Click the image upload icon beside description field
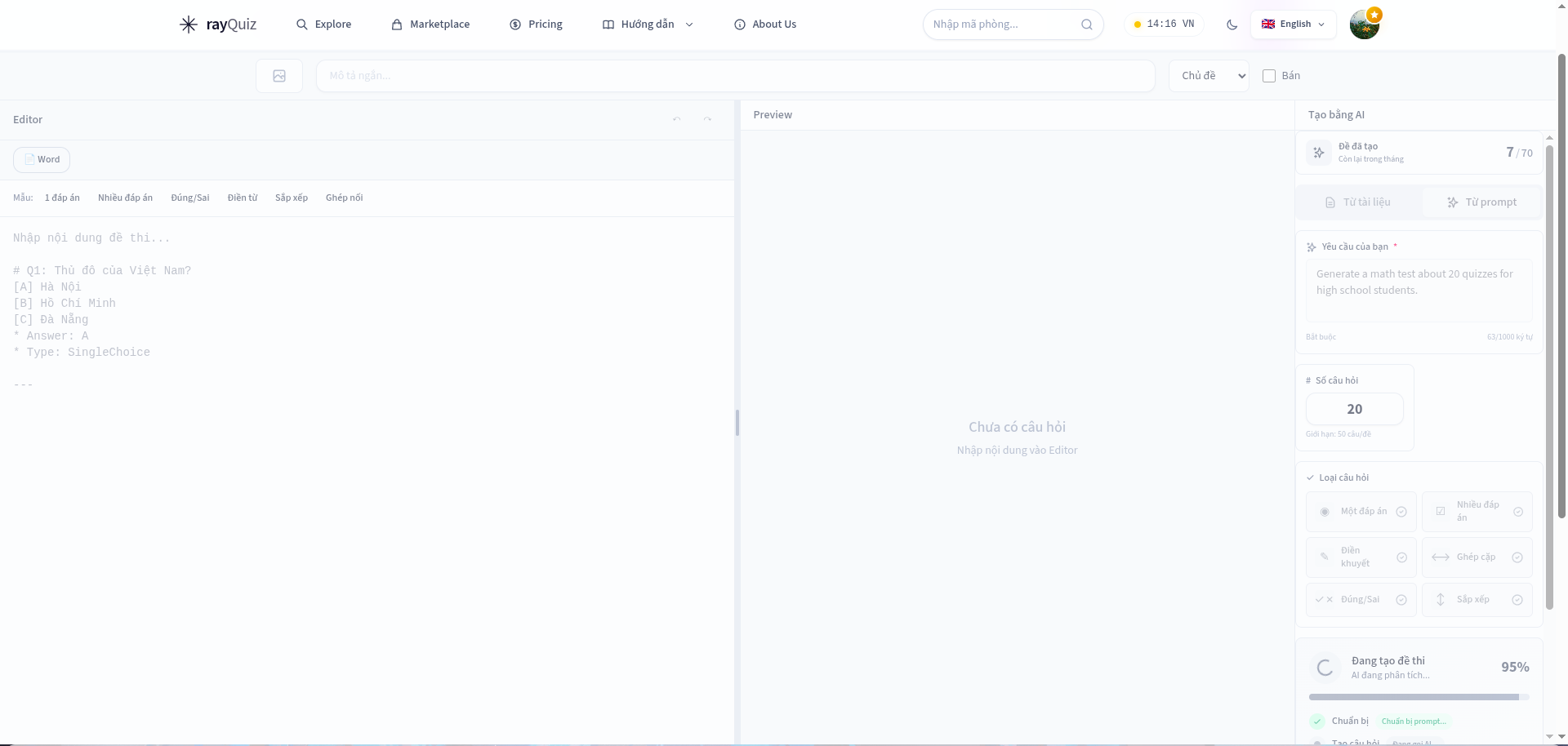Image resolution: width=1568 pixels, height=746 pixels. 279,75
